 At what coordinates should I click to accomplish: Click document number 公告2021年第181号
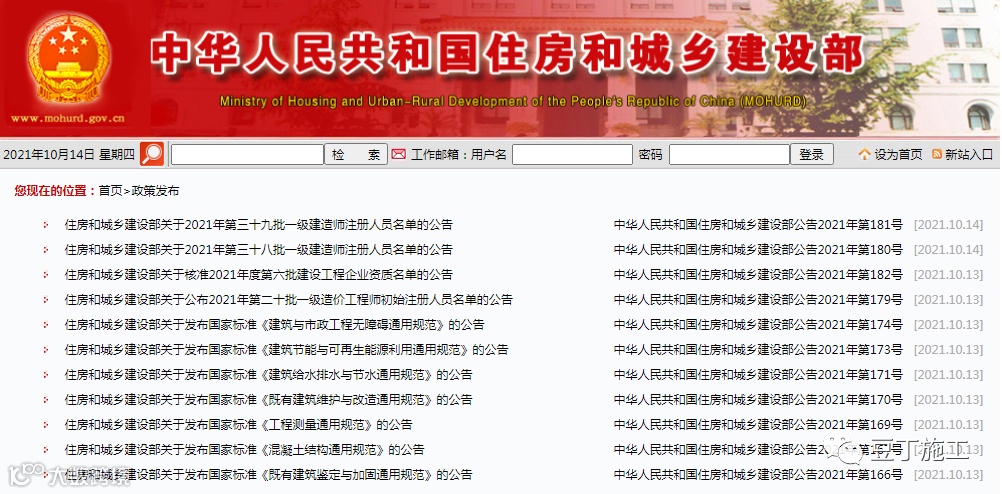[758, 224]
